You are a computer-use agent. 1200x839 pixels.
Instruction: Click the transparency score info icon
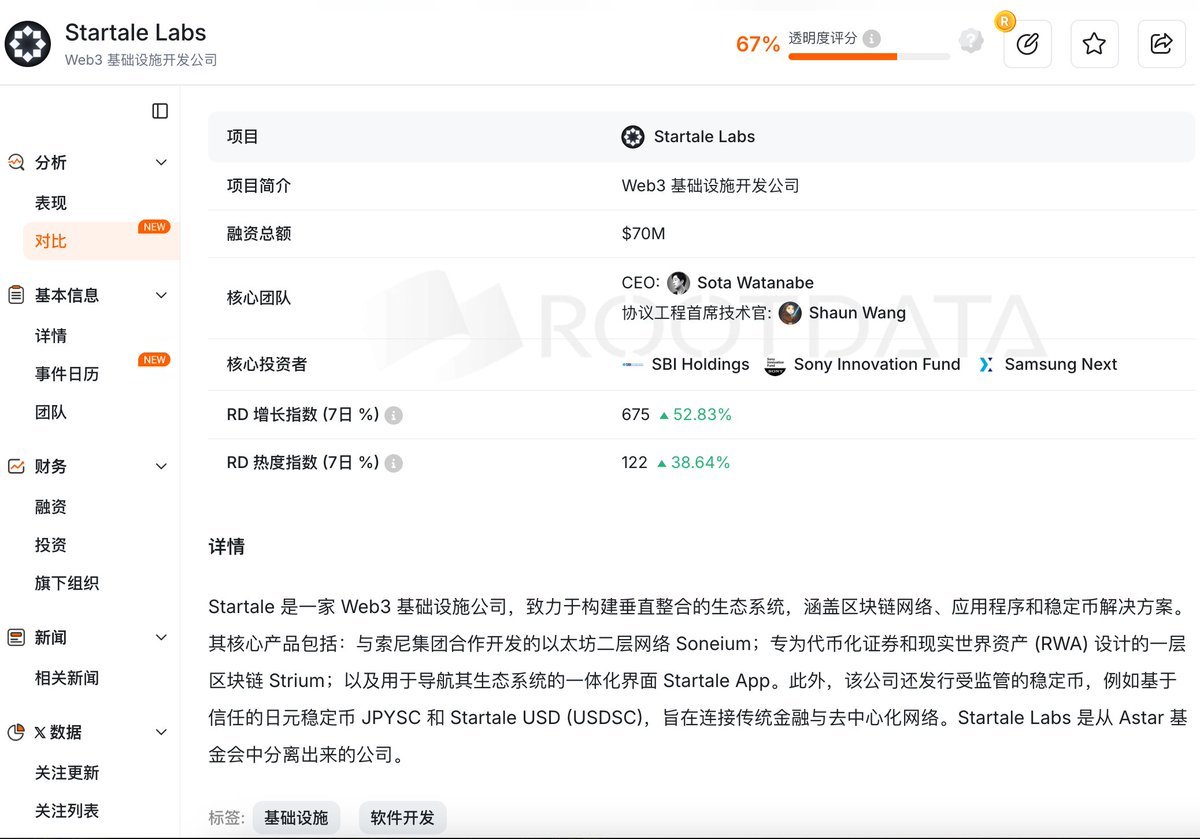872,38
